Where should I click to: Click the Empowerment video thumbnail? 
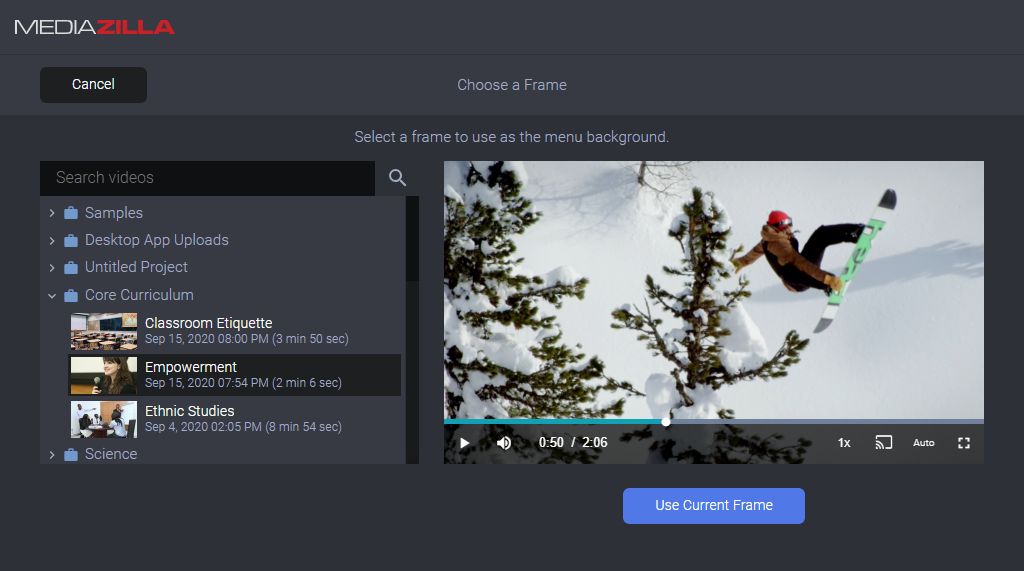coord(104,376)
